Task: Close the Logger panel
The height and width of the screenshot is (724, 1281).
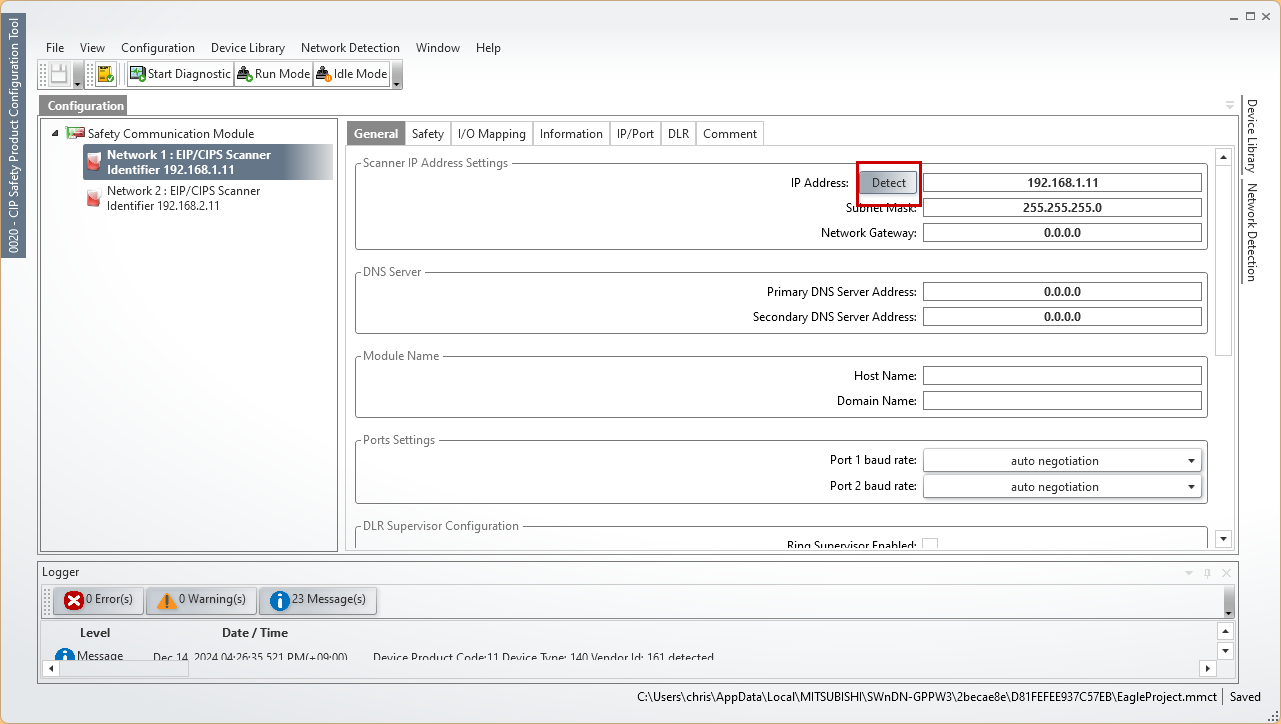Action: [1226, 573]
